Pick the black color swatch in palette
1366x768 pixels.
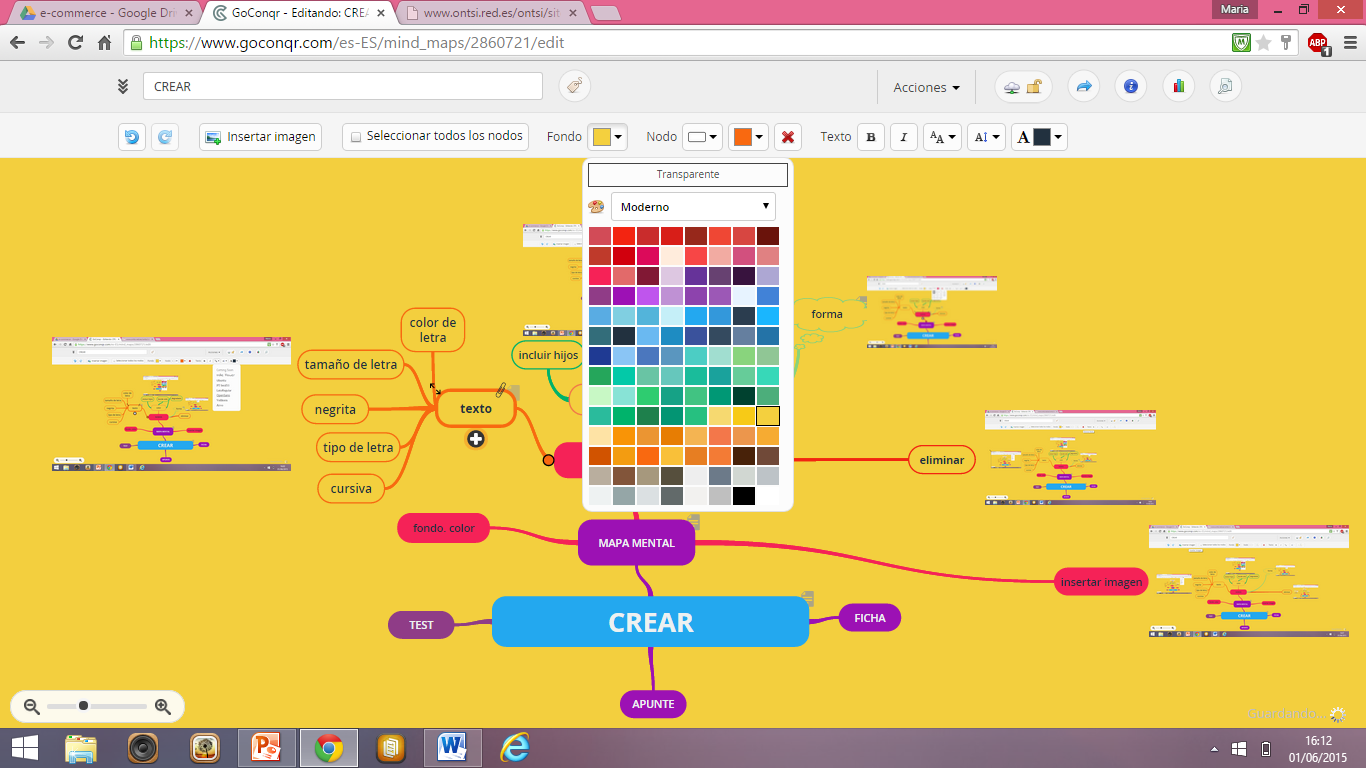(743, 496)
